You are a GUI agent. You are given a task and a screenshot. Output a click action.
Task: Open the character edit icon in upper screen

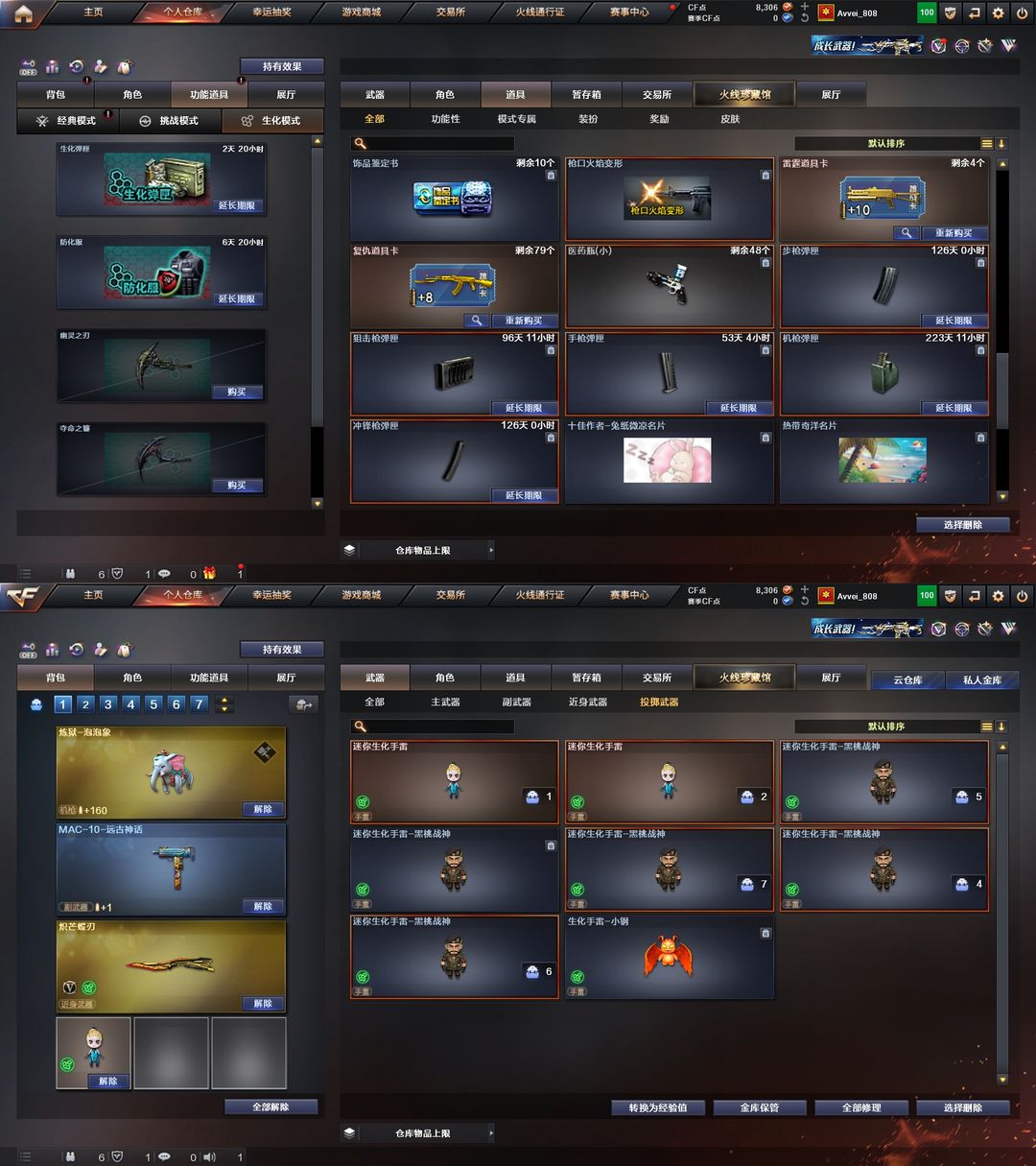[x=100, y=67]
